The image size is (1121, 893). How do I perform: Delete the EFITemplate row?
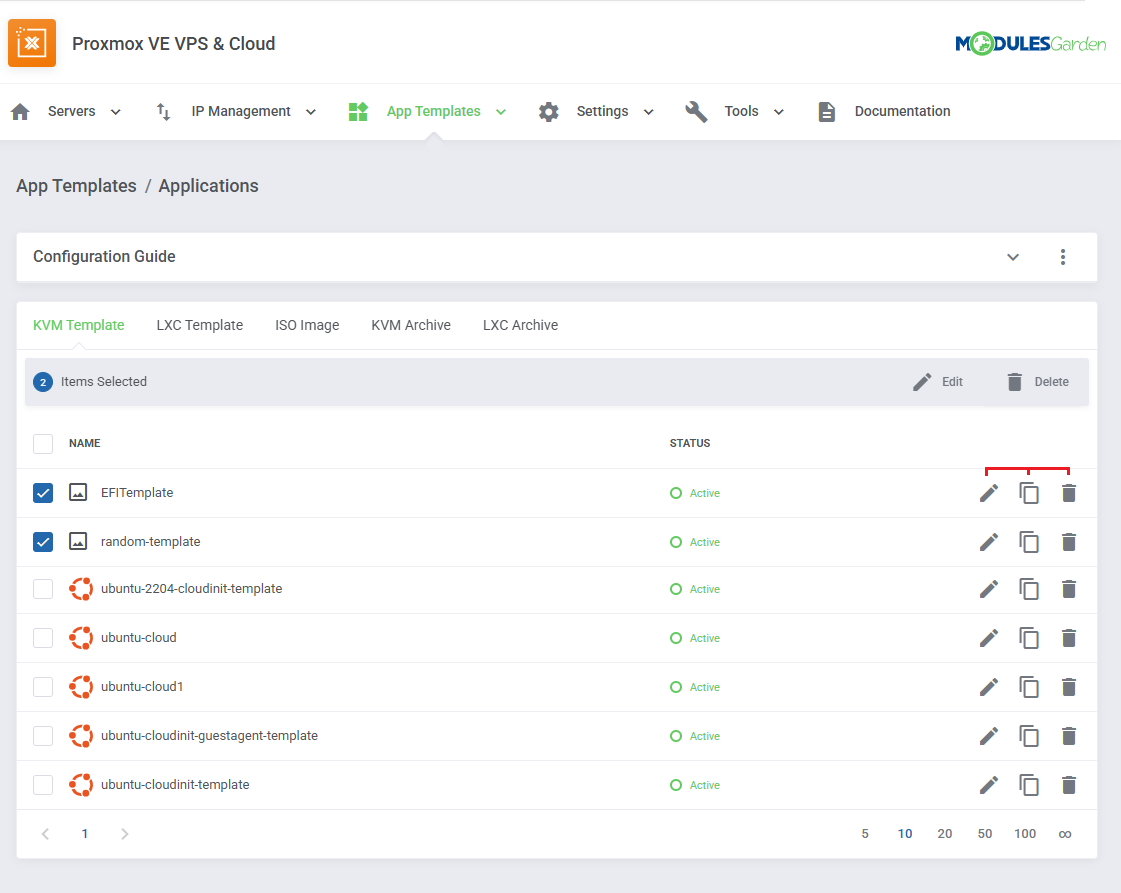point(1069,493)
